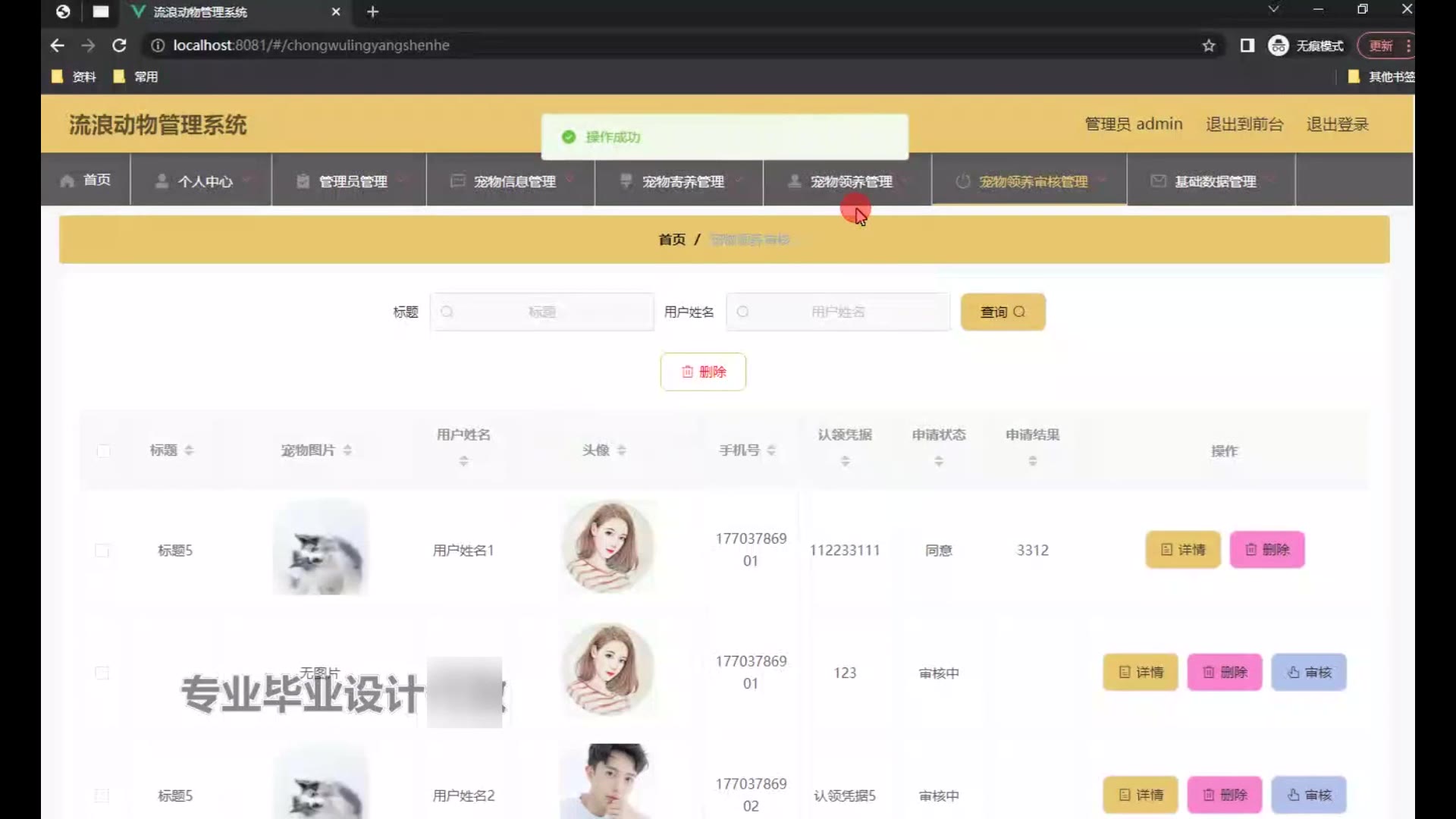This screenshot has width=1456, height=819.
Task: Open new browser tab with plus icon
Action: pyautogui.click(x=372, y=12)
